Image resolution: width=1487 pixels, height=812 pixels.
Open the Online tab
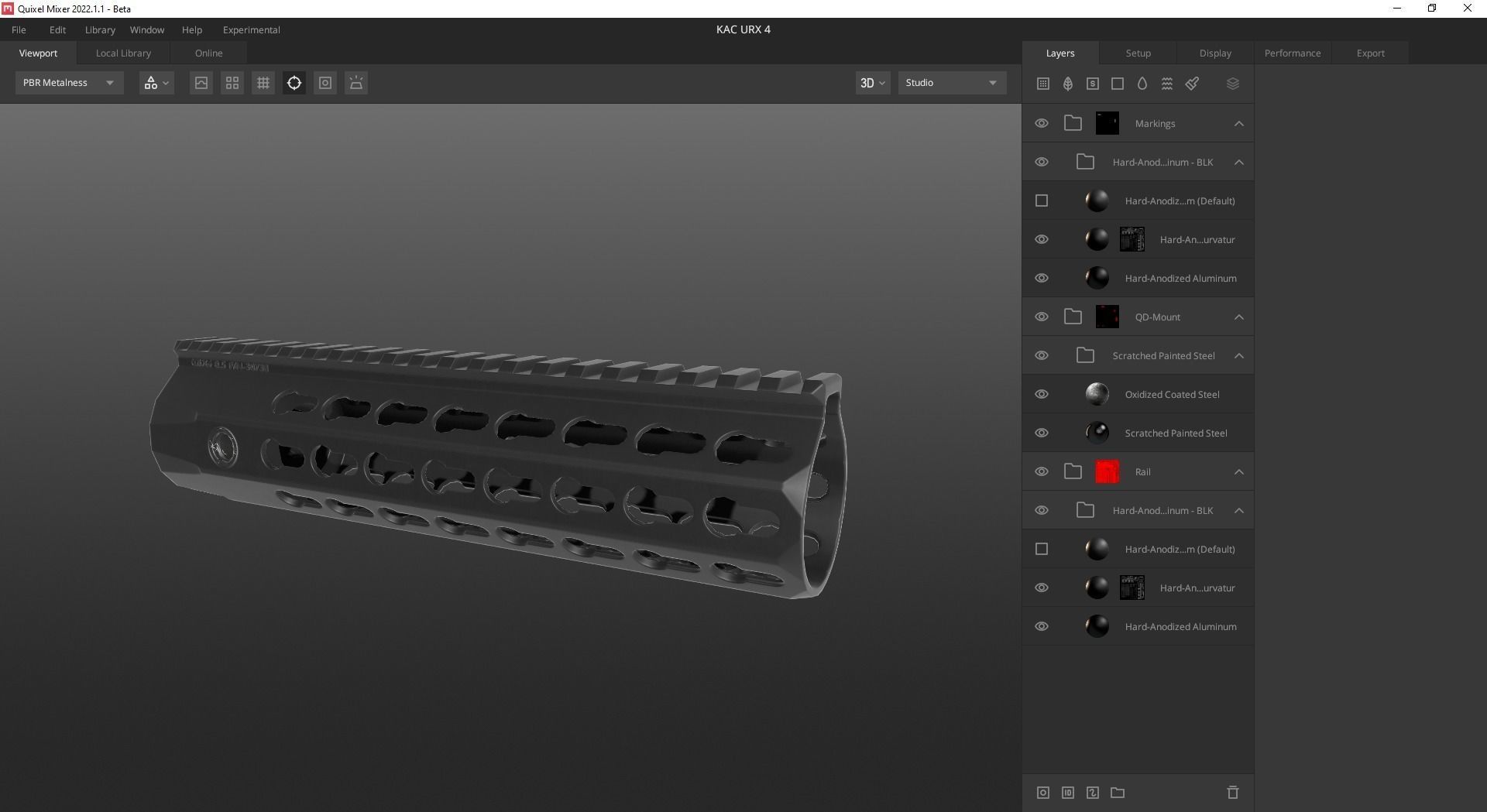click(208, 53)
